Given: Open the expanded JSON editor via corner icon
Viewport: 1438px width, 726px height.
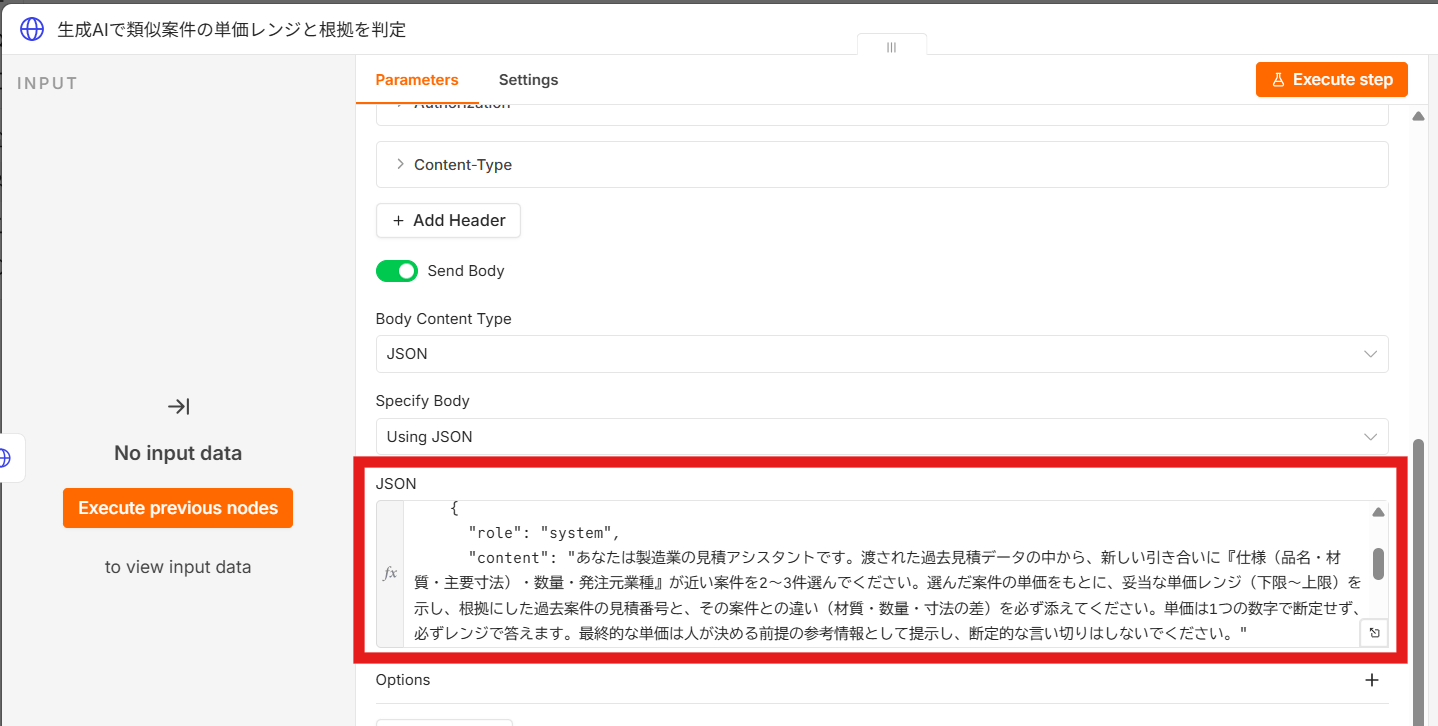Looking at the screenshot, I should 1374,633.
